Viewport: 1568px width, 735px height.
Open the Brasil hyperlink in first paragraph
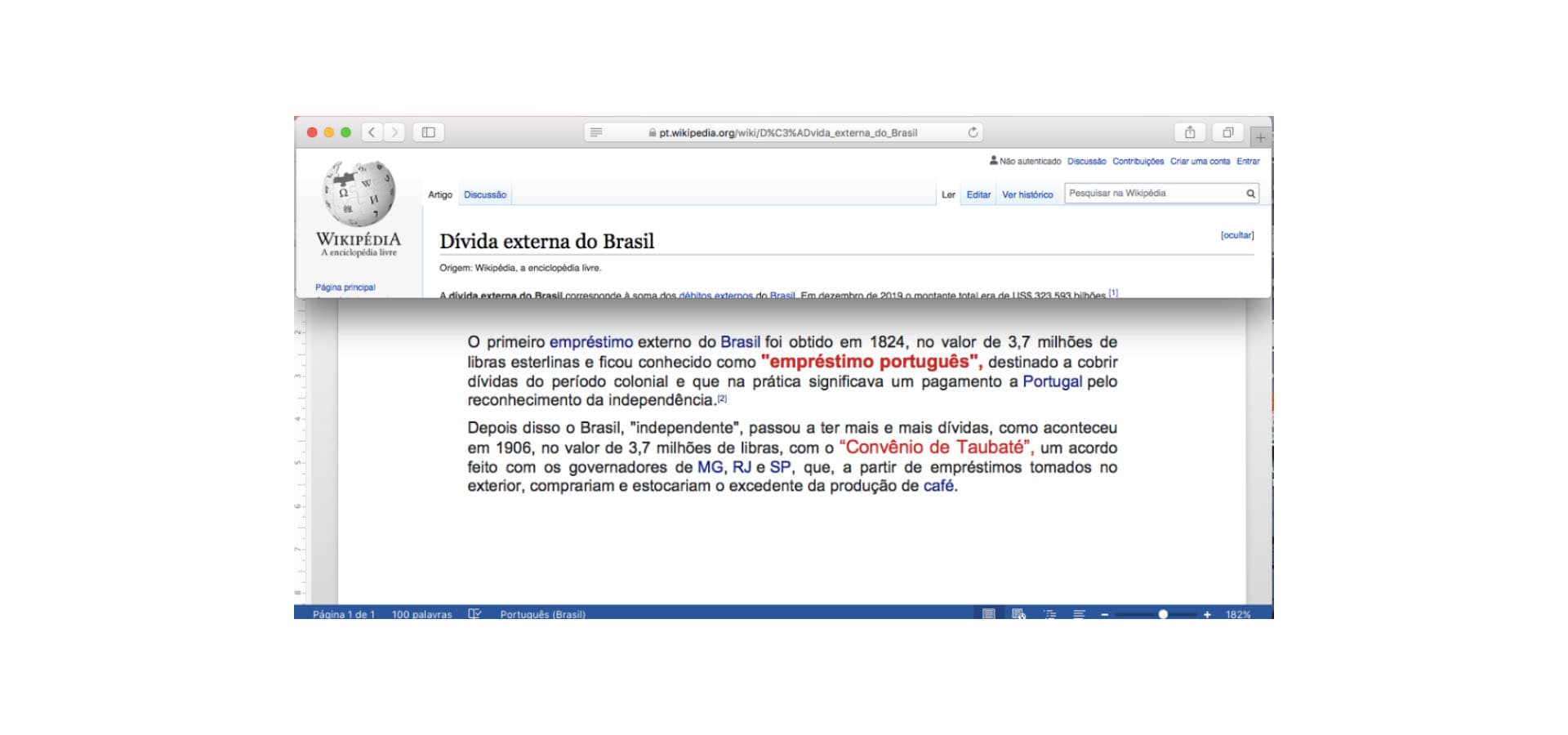[740, 342]
